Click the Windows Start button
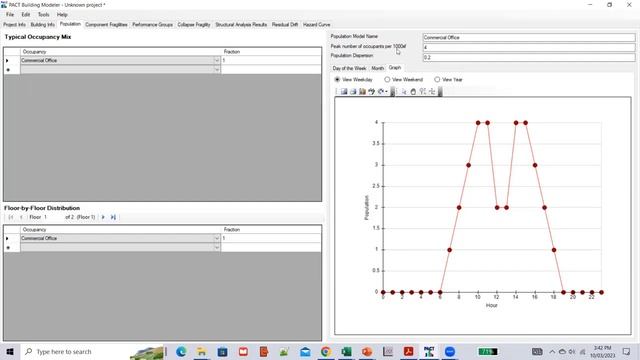640x360 pixels. tap(10, 351)
